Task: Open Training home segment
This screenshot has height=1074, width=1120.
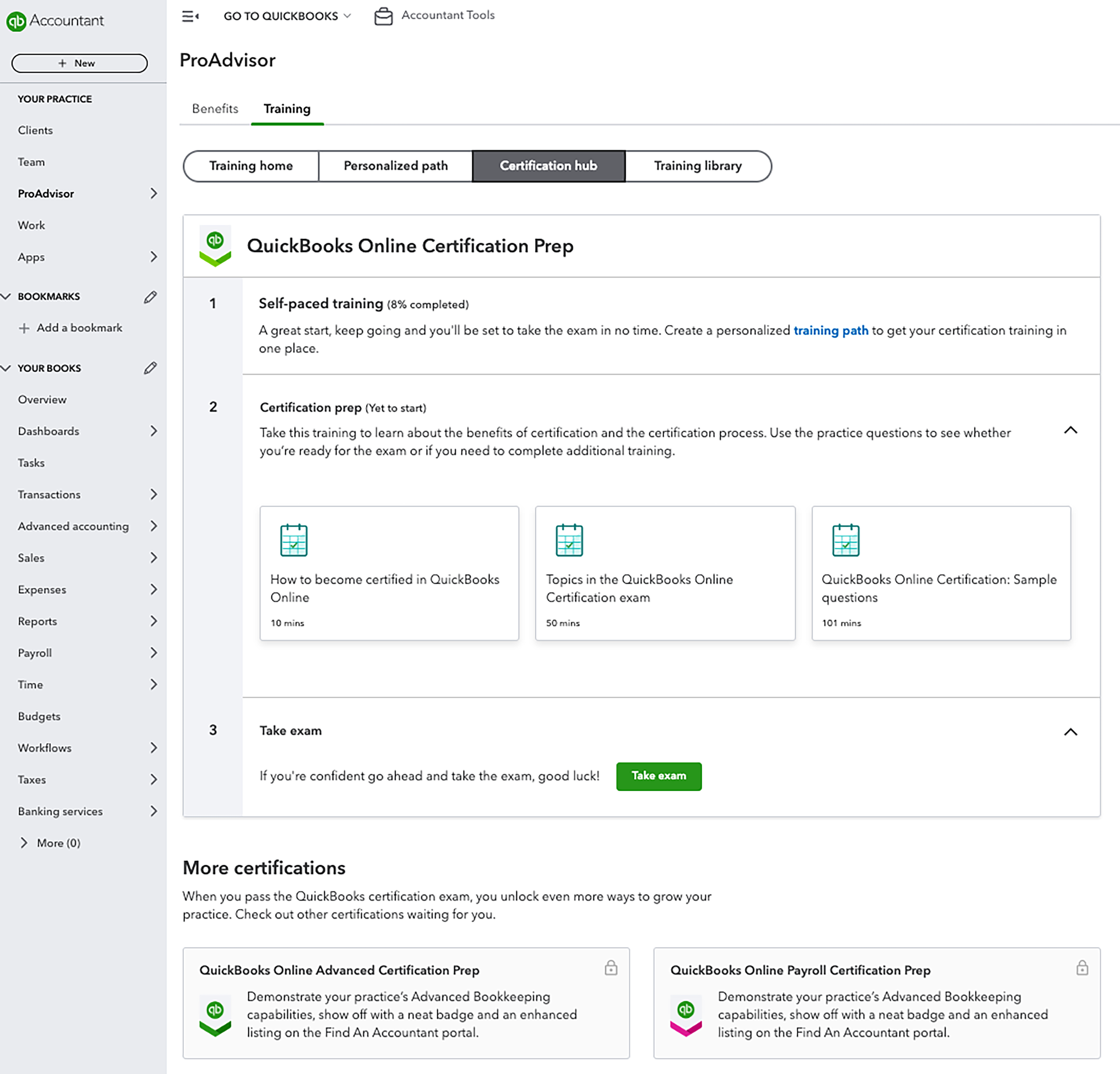Action: pyautogui.click(x=251, y=166)
